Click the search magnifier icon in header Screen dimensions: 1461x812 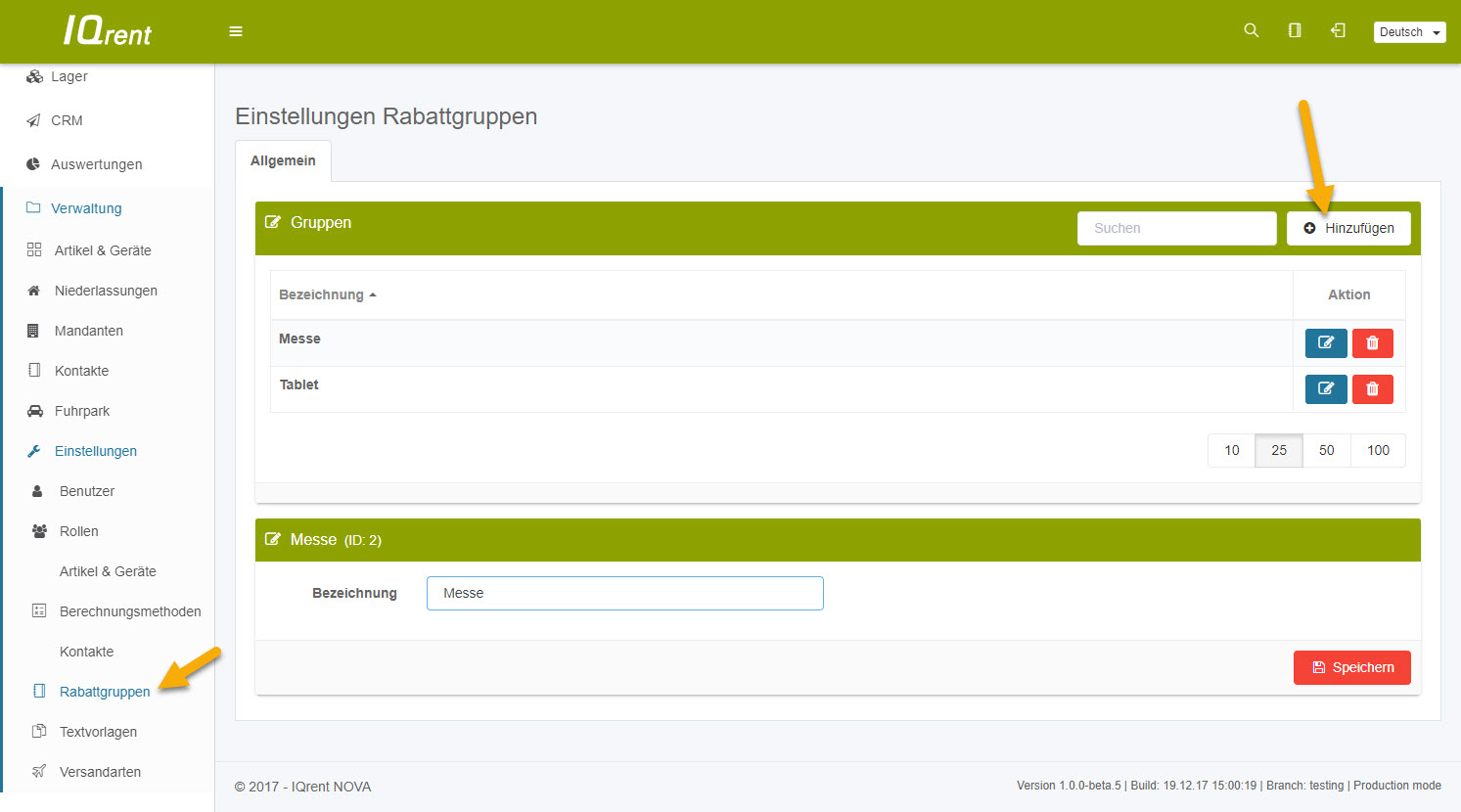point(1251,30)
